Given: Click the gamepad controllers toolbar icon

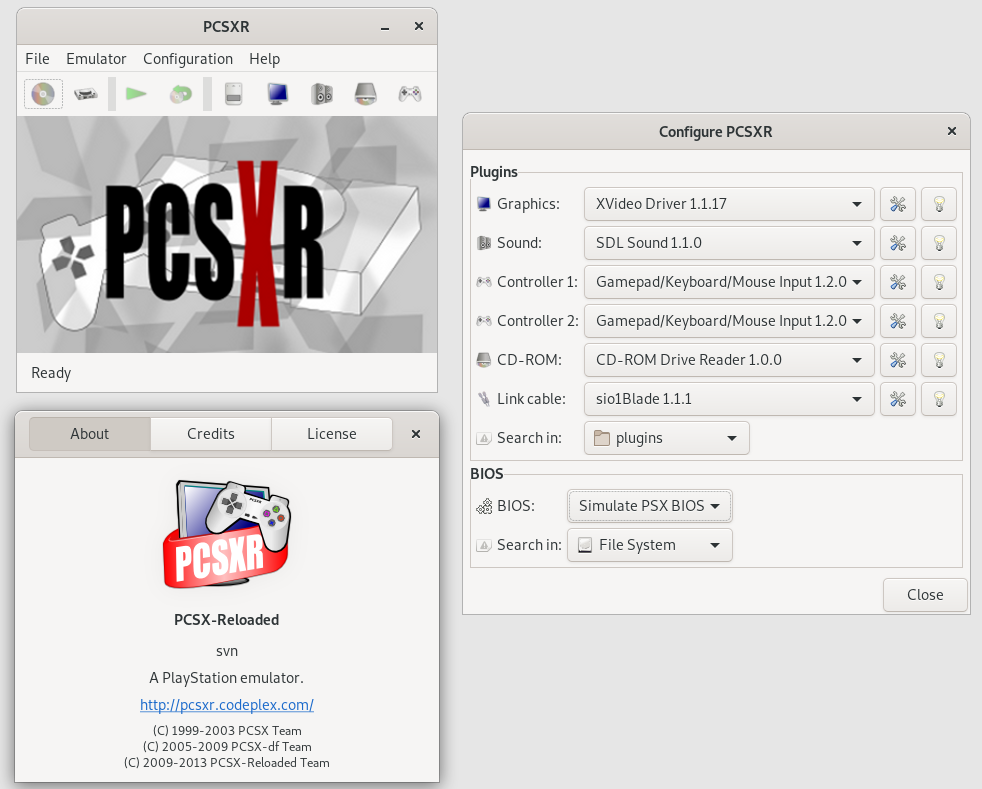Looking at the screenshot, I should tap(410, 94).
